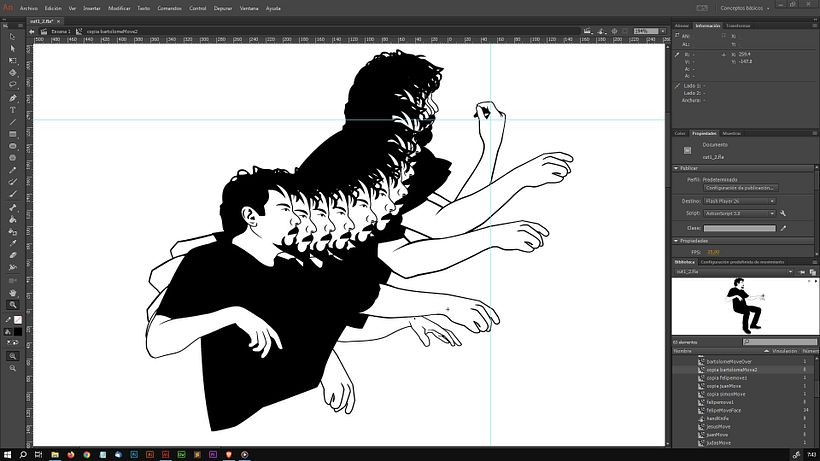Click the Center Stage icon
Screen dimensions: 820x461
point(614,31)
